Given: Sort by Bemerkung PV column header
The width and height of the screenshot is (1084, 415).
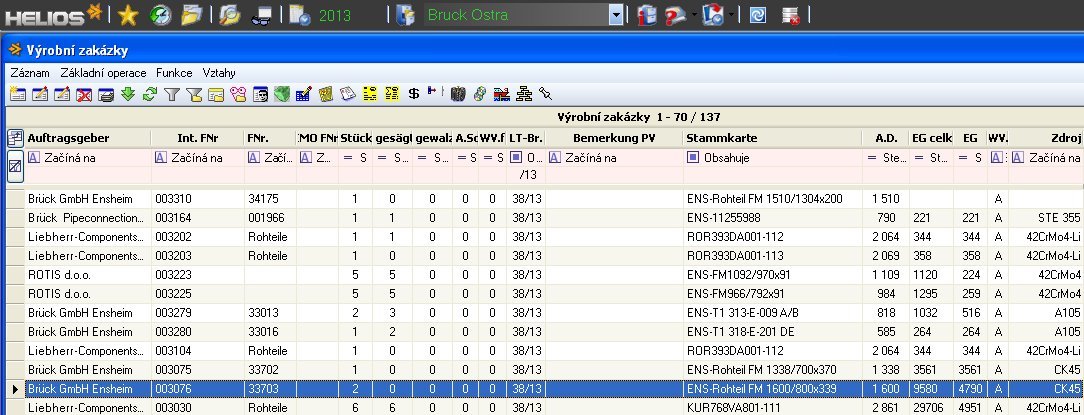Looking at the screenshot, I should click(615, 138).
